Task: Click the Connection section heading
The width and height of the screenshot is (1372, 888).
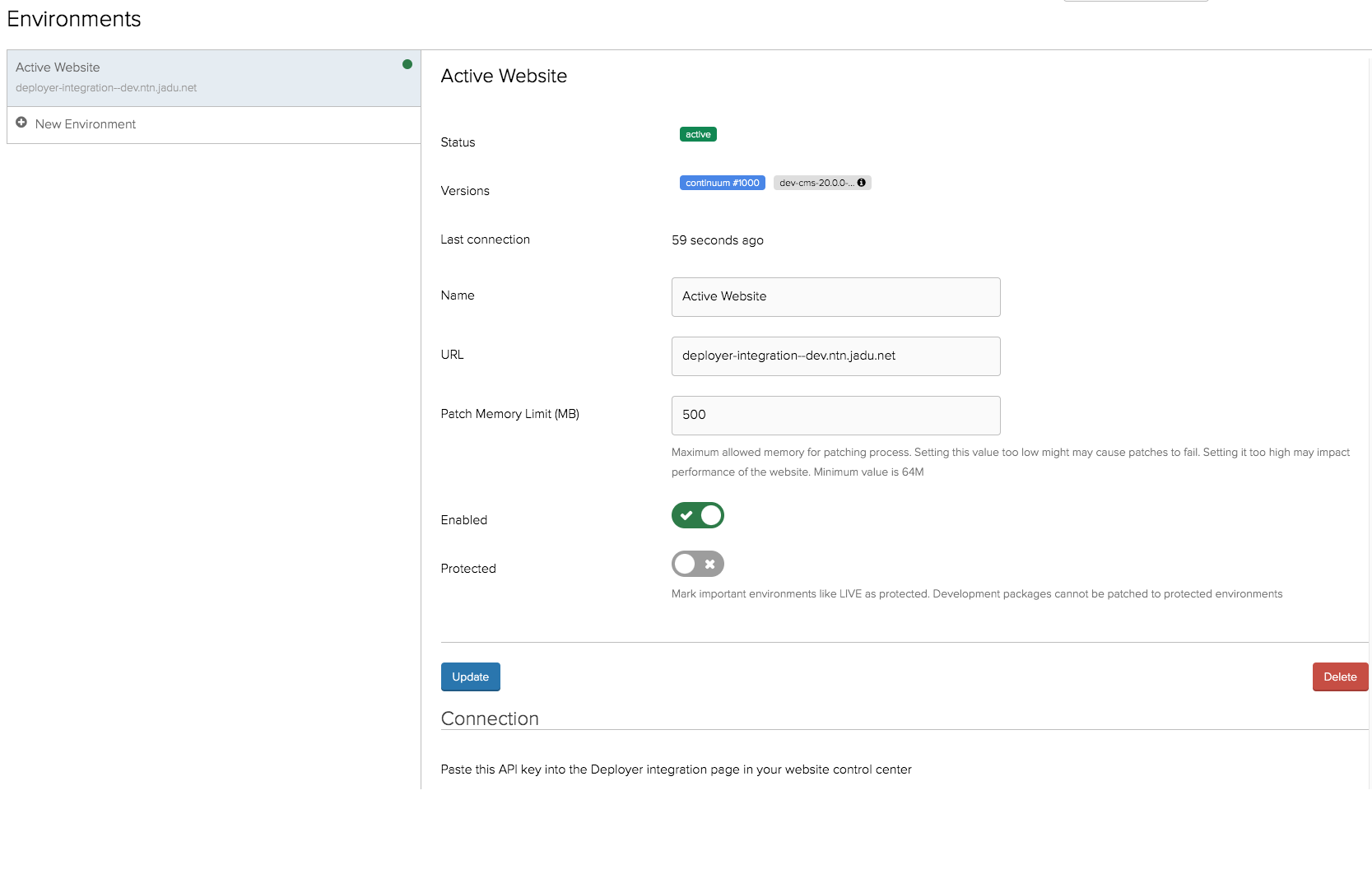Action: pyautogui.click(x=490, y=718)
